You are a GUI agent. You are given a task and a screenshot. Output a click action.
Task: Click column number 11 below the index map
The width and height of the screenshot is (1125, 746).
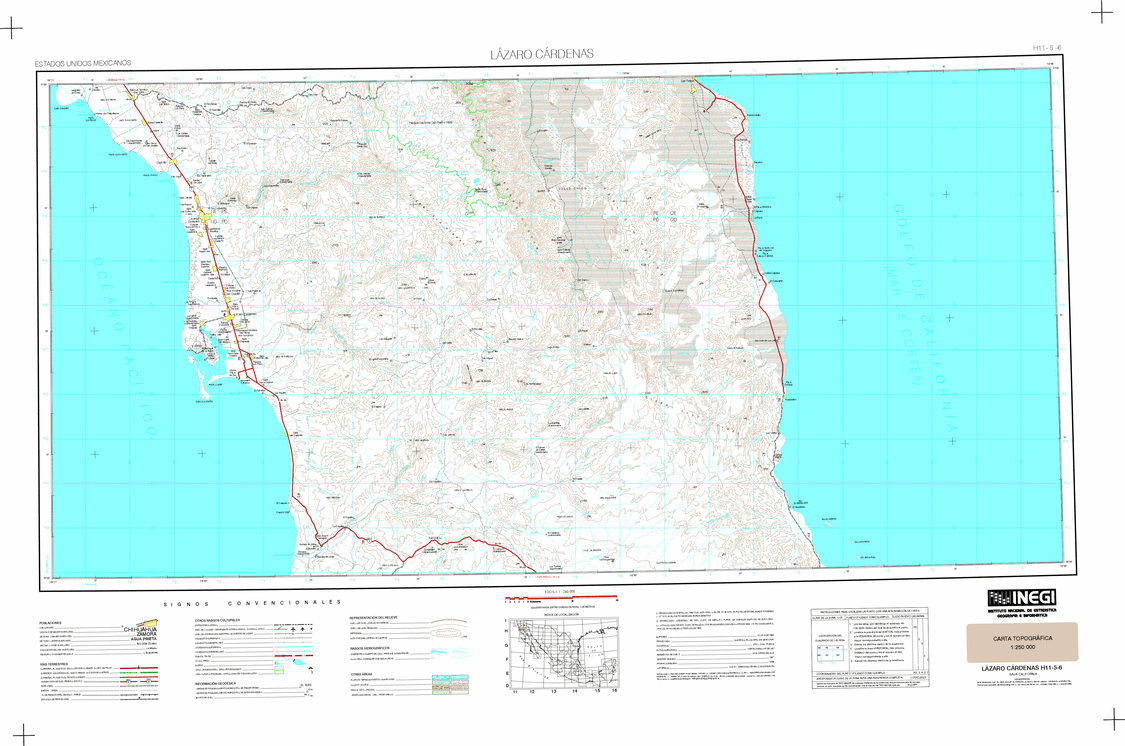515,691
